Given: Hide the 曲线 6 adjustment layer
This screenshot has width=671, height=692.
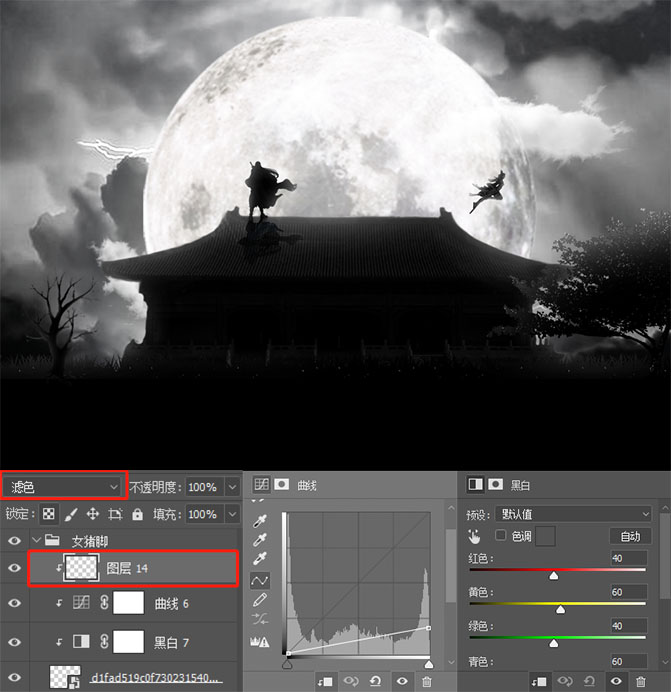Looking at the screenshot, I should pyautogui.click(x=14, y=603).
